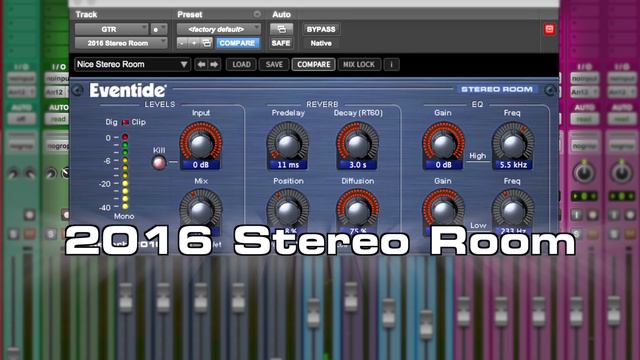The image size is (640, 360).
Task: Go to next Eventide preset arrow
Action: (214, 64)
